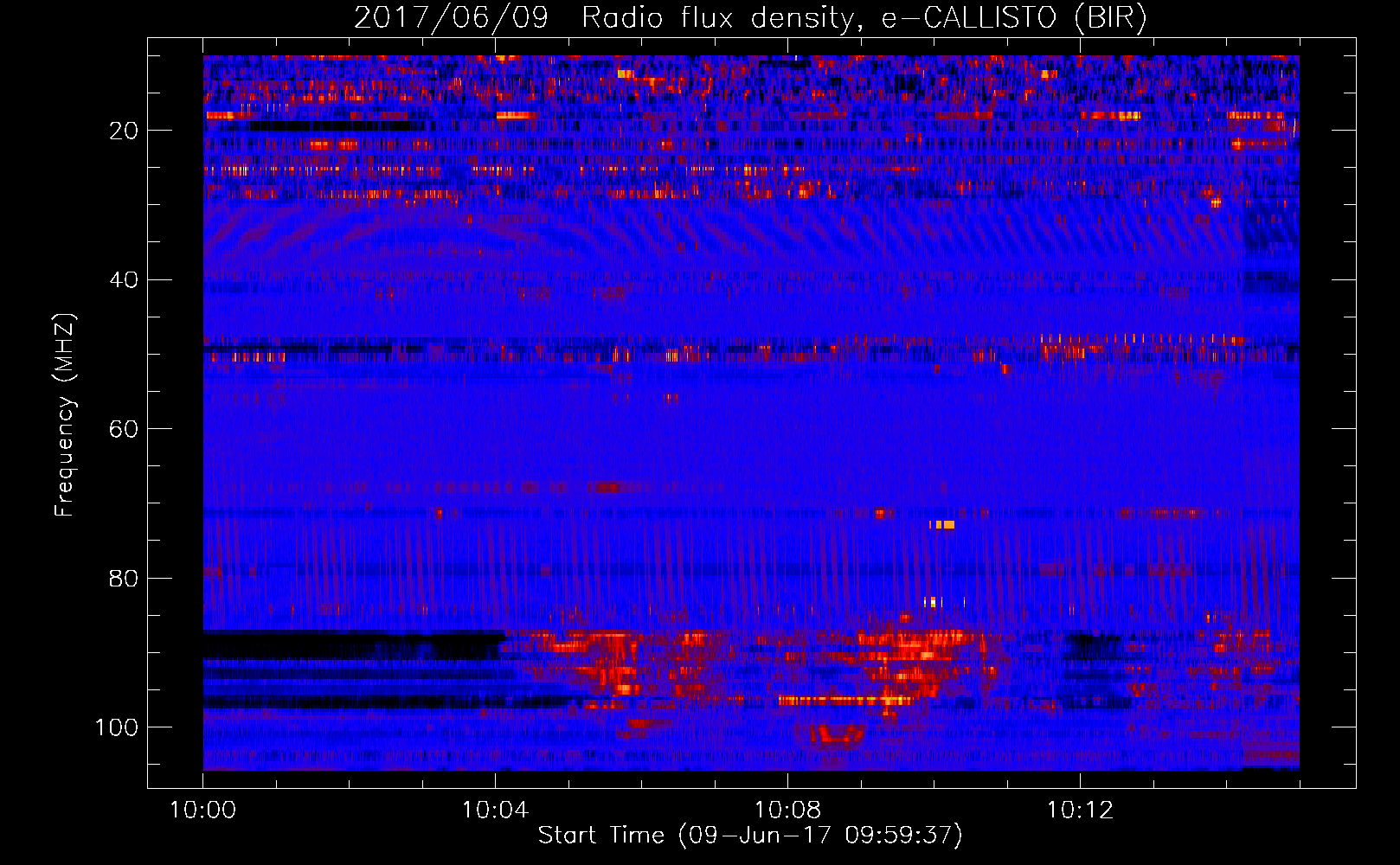Click the 'Start Time' axis label
Viewport: 1400px width, 865px height.
tap(750, 836)
